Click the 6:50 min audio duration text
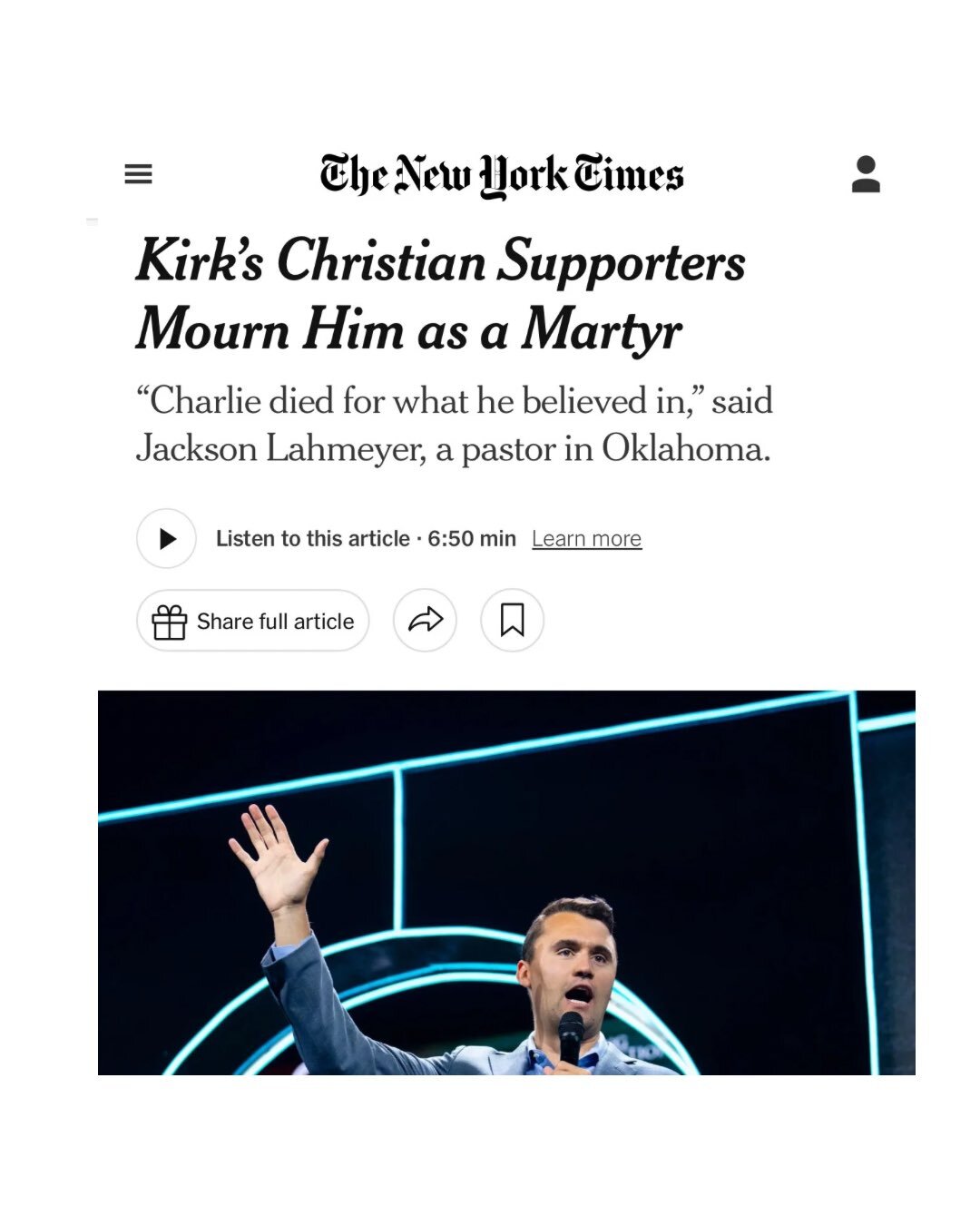Viewport: 980px width, 1225px height. tap(472, 539)
